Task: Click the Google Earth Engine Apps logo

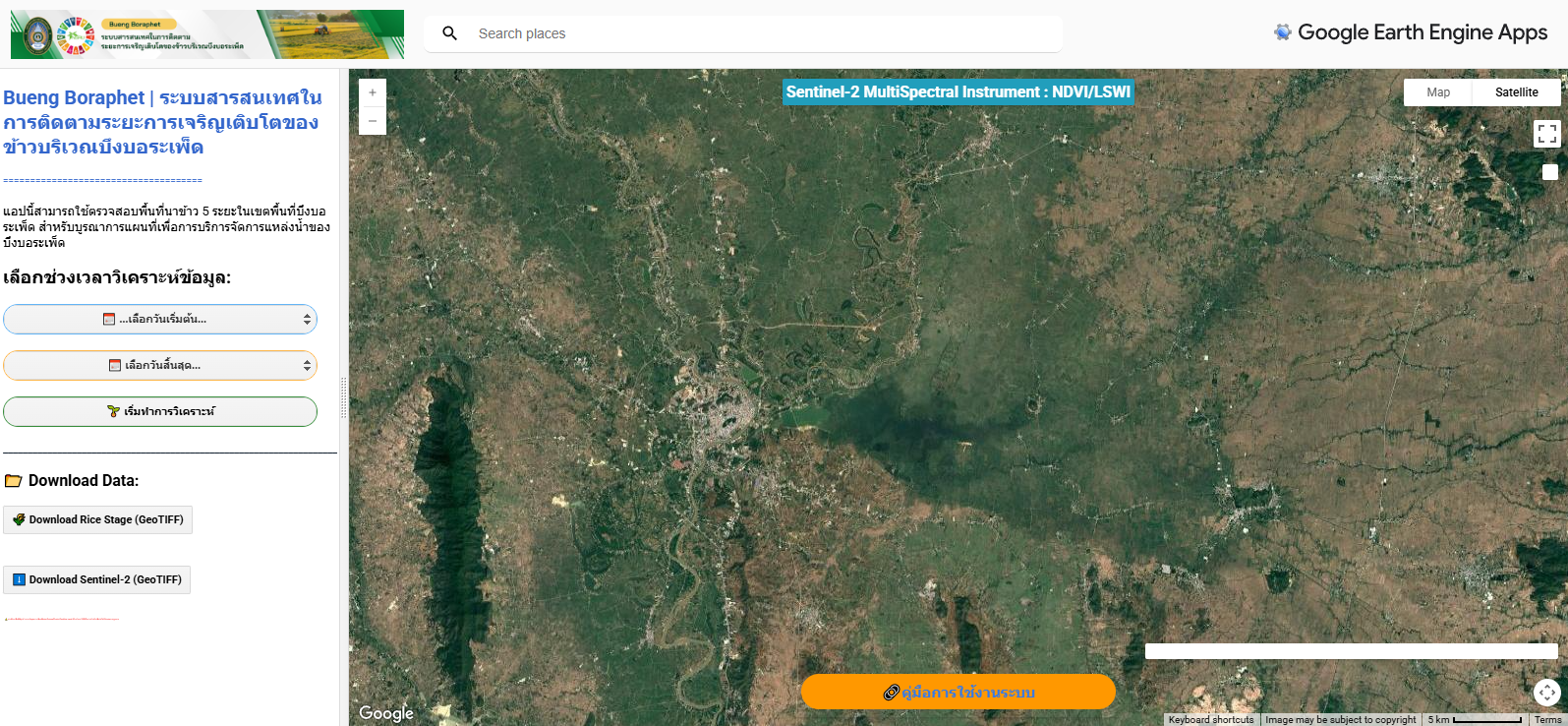Action: (x=1411, y=32)
